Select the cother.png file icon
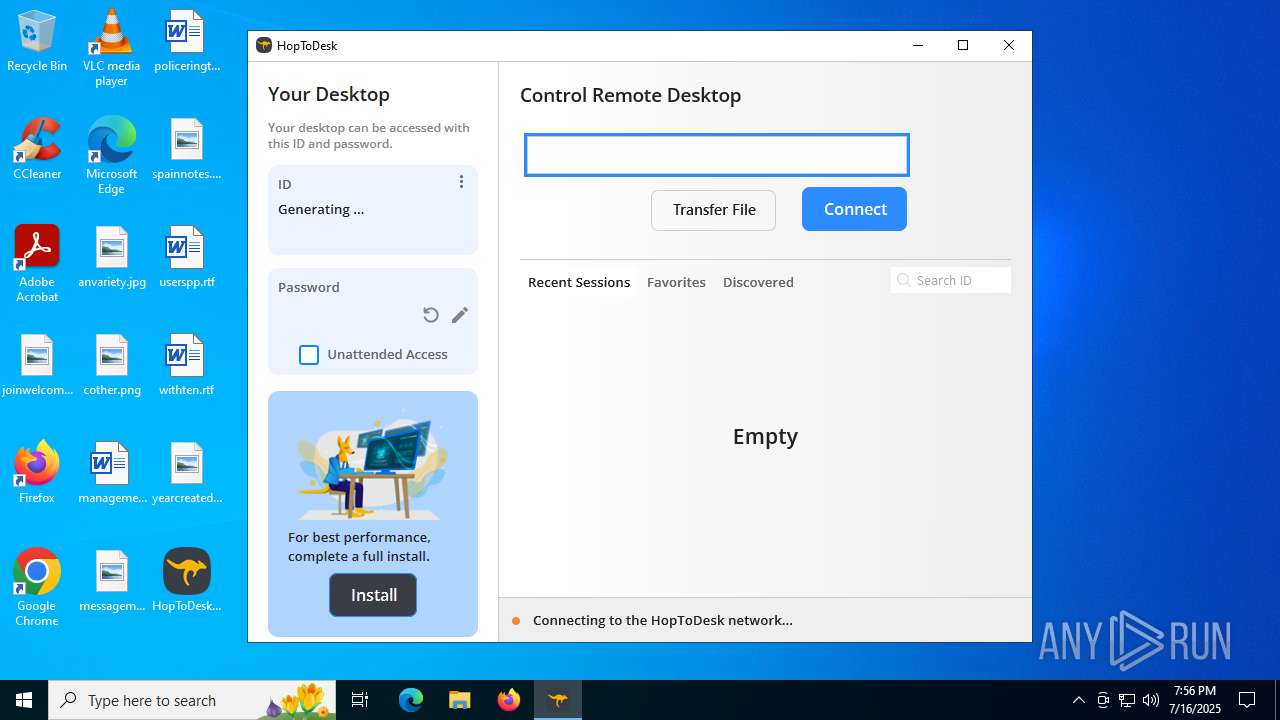This screenshot has width=1280, height=720. coord(111,366)
